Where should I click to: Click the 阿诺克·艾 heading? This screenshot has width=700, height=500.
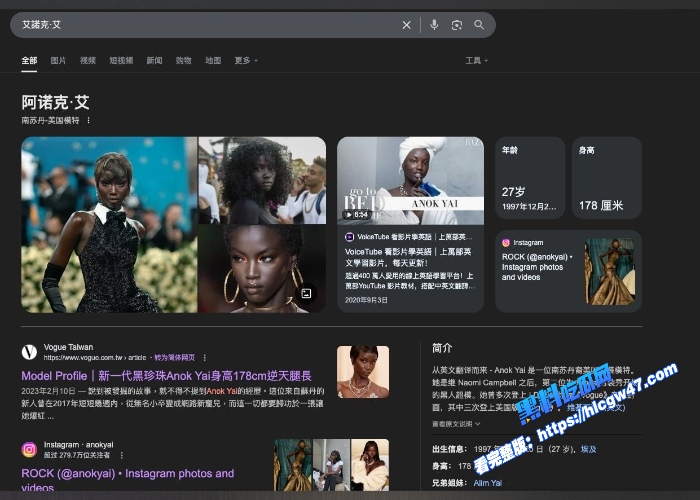[x=55, y=102]
